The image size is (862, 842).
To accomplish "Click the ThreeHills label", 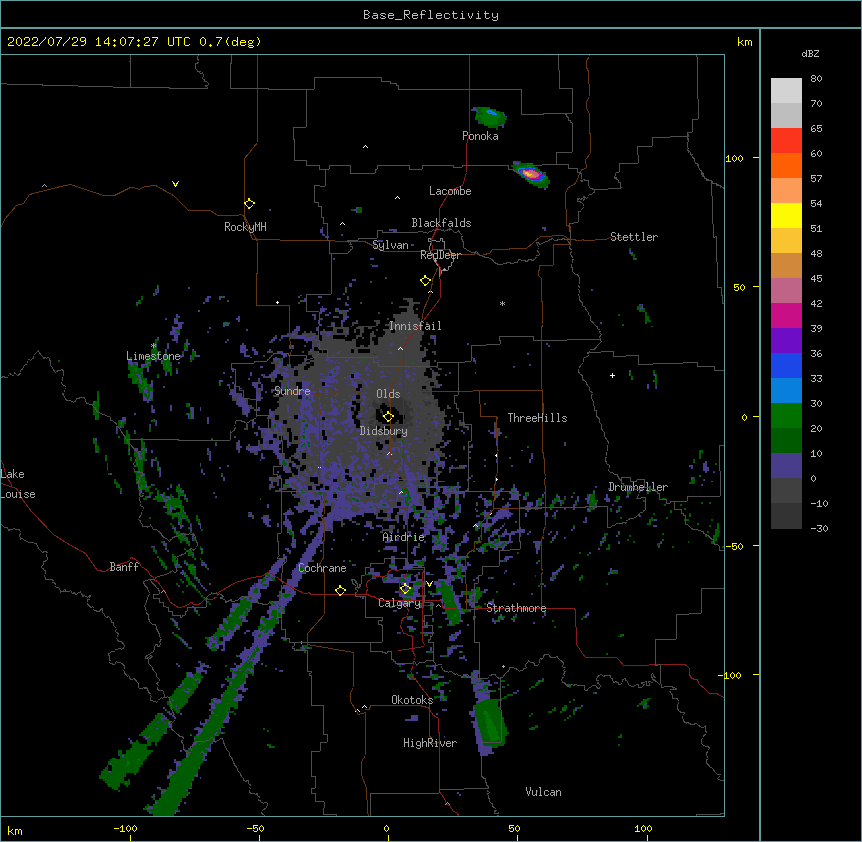I will pos(537,418).
